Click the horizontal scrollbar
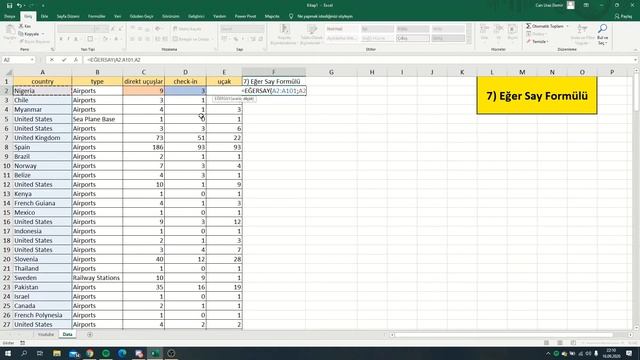Image resolution: width=640 pixels, height=360 pixels. coord(503,335)
